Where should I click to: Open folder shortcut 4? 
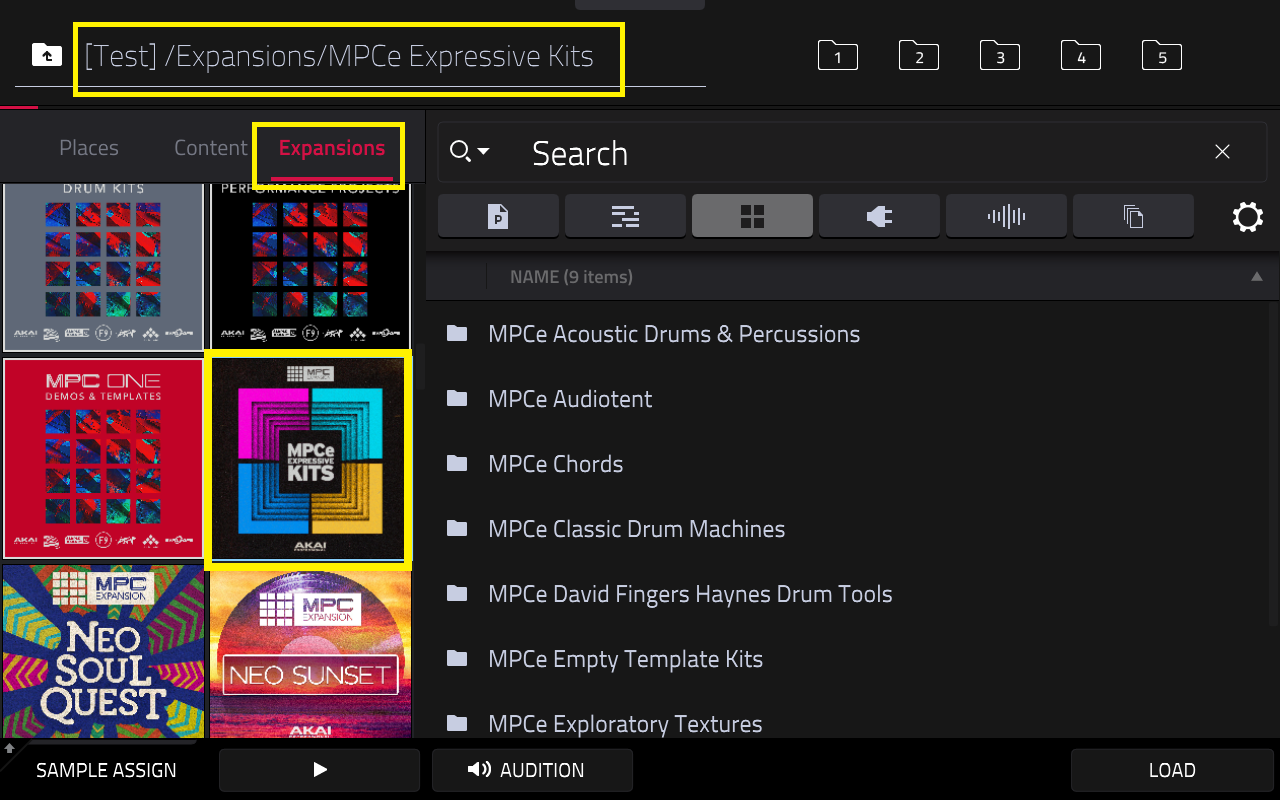click(x=1081, y=56)
